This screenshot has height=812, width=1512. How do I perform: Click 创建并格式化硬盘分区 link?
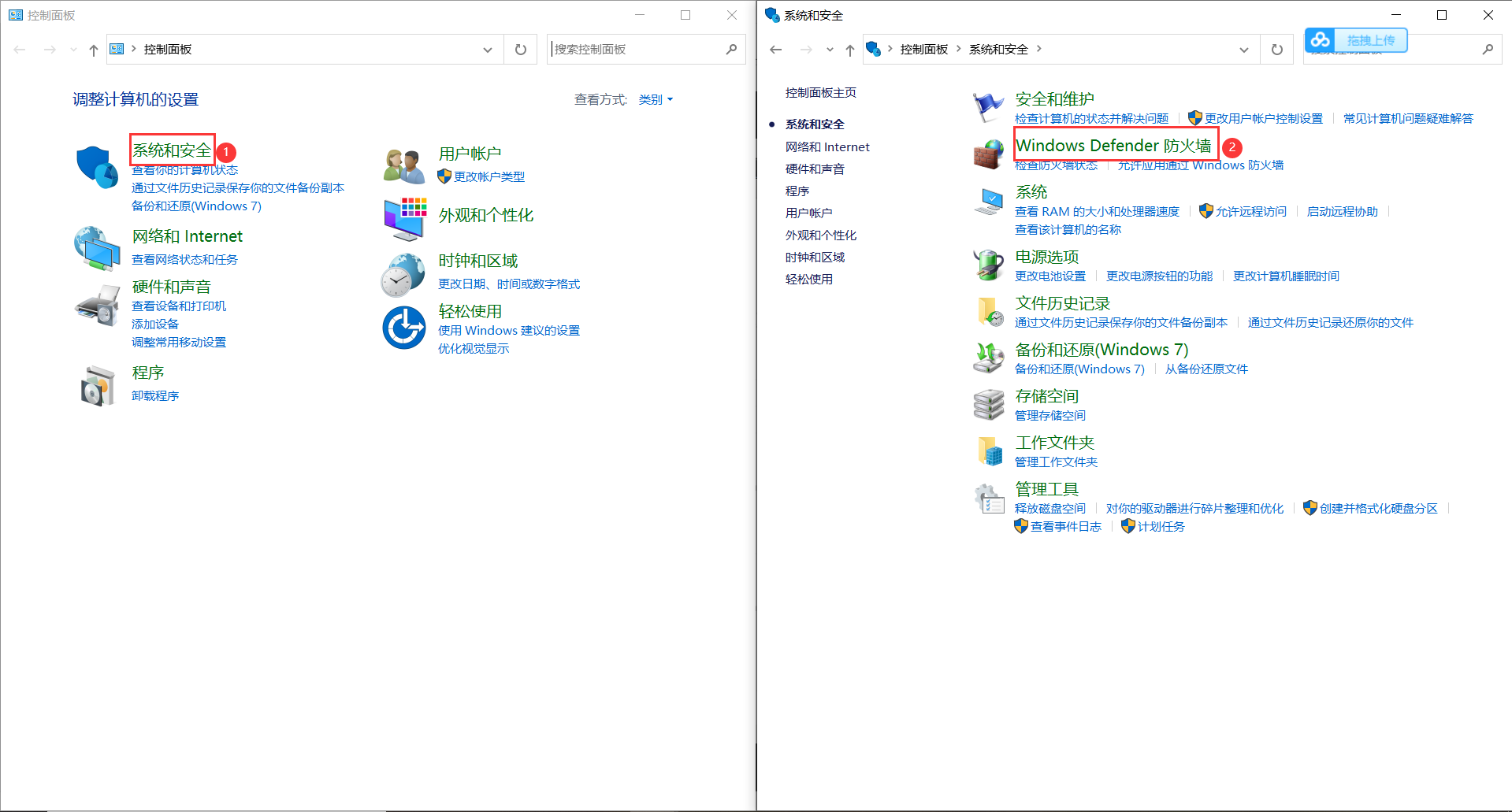click(1379, 509)
